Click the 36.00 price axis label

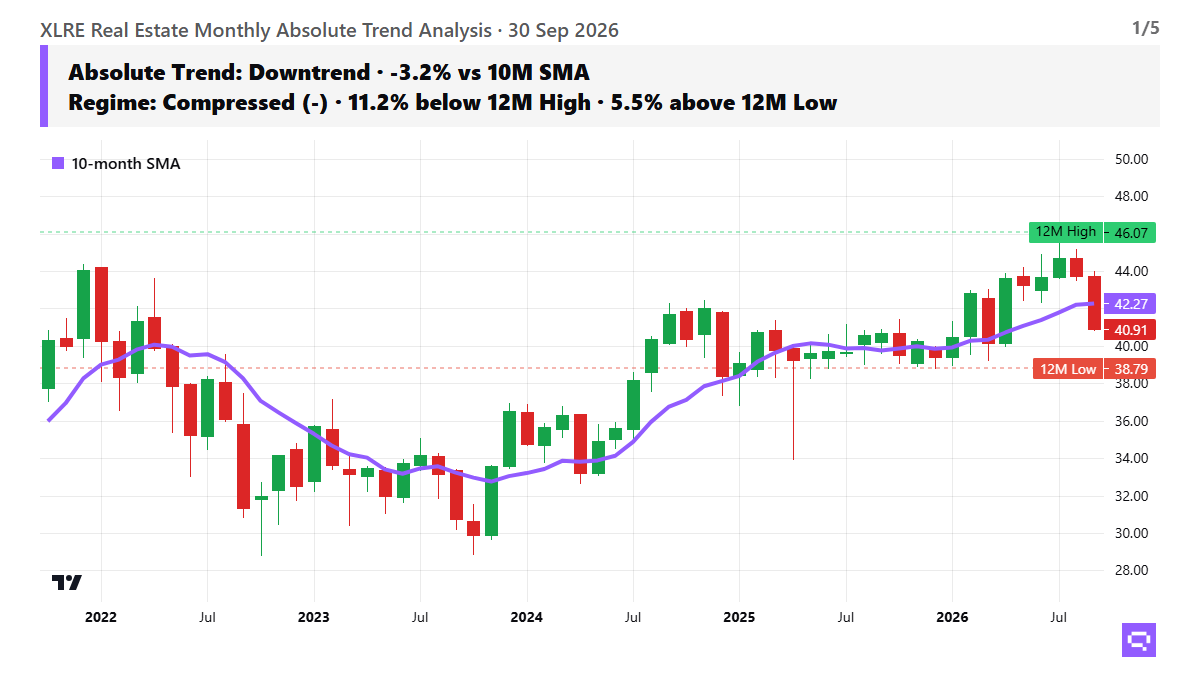coord(1131,421)
